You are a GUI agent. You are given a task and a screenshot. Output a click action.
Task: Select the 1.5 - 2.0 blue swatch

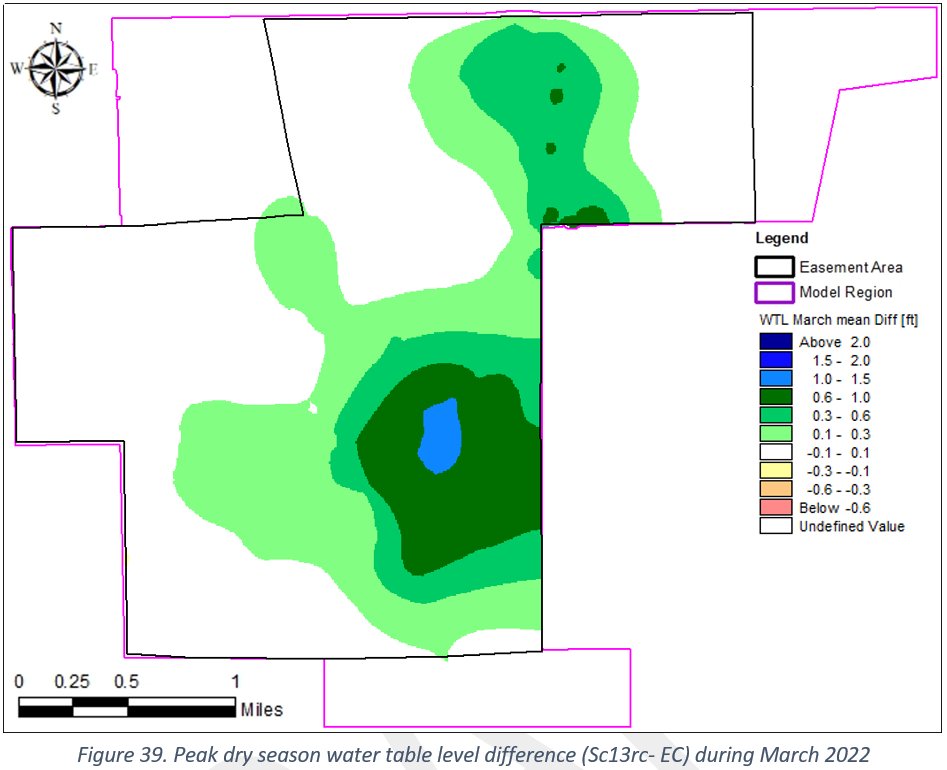775,360
